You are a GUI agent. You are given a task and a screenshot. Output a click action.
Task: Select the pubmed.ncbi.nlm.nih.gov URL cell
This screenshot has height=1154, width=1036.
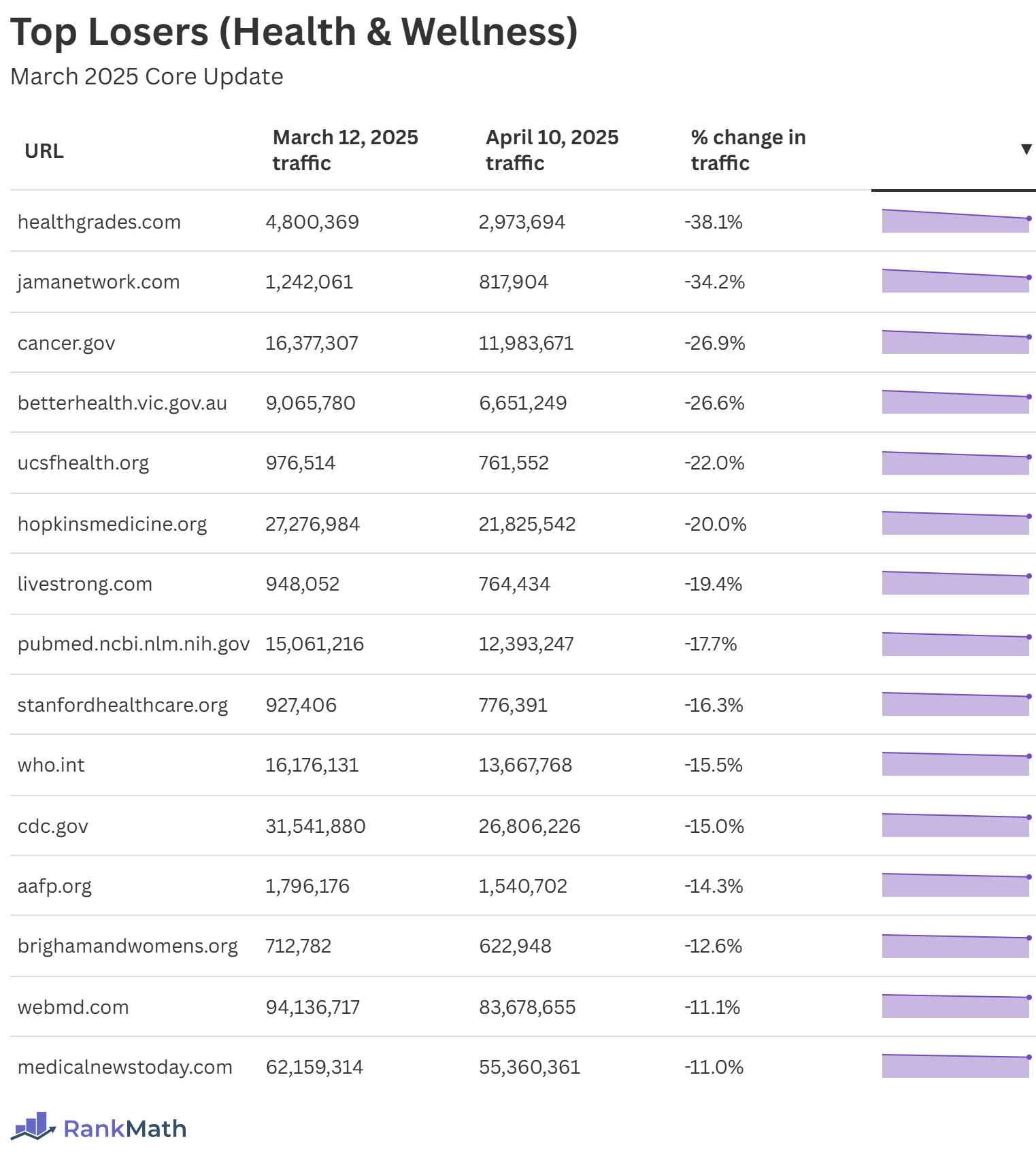pyautogui.click(x=134, y=644)
